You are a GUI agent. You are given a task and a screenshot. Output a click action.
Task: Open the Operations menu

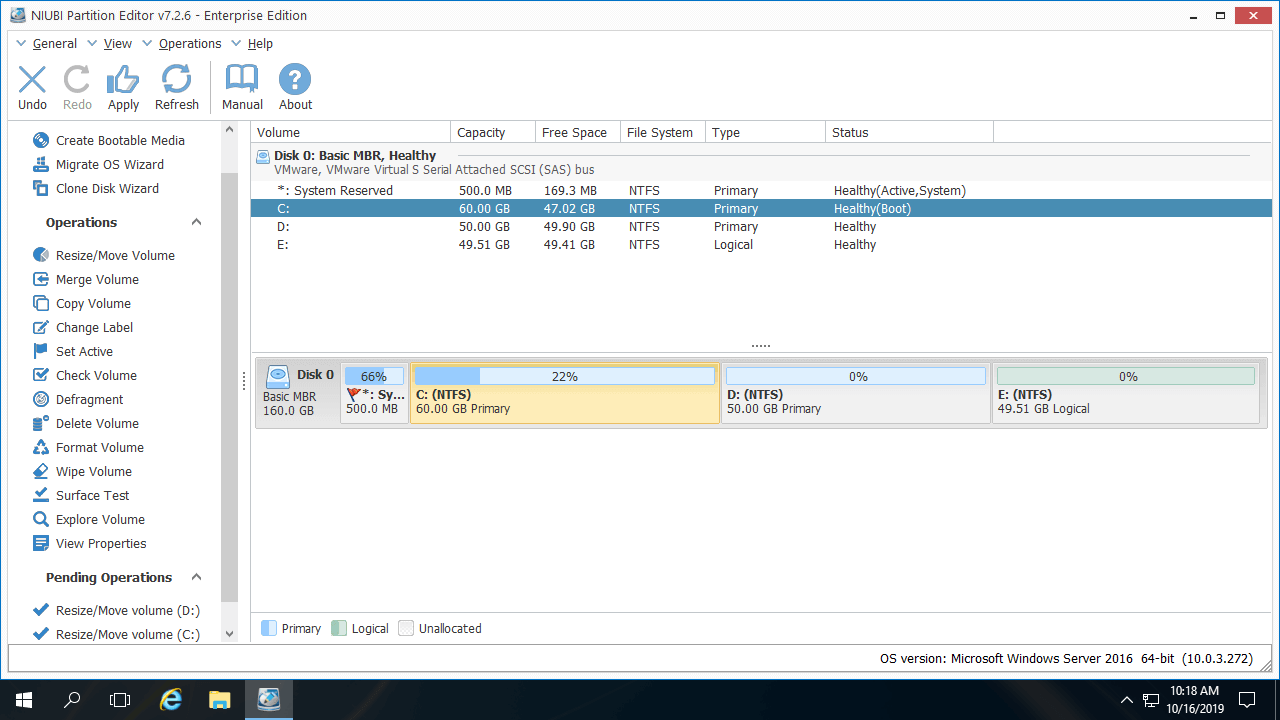(189, 44)
